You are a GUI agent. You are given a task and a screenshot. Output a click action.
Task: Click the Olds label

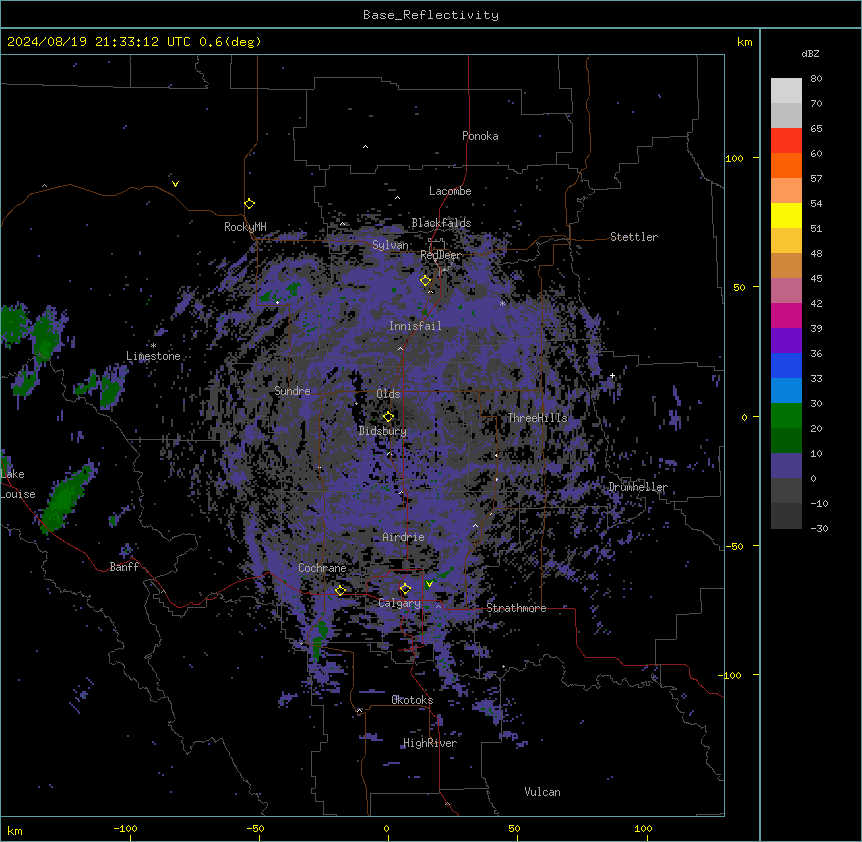[388, 394]
